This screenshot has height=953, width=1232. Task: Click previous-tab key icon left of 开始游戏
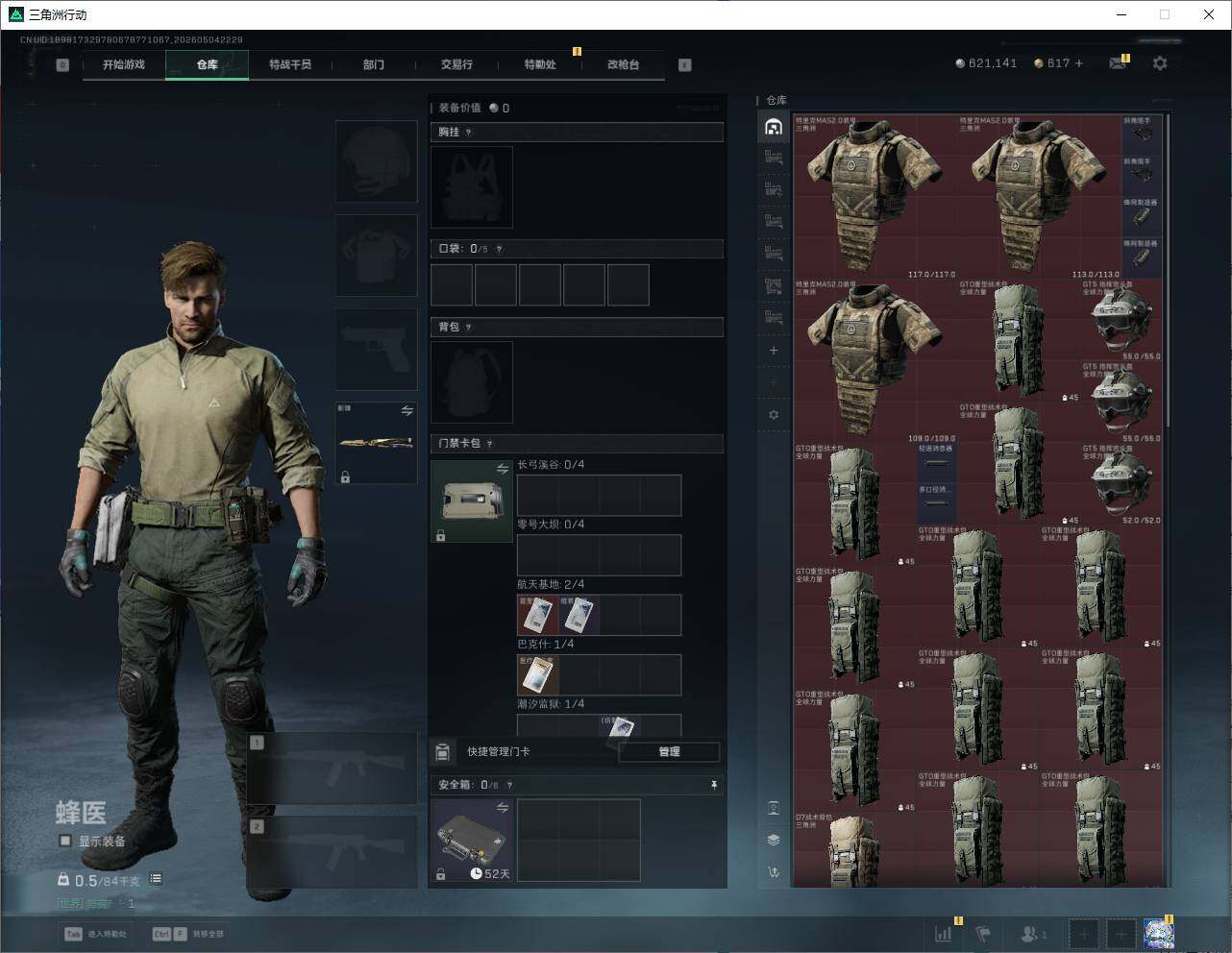62,65
